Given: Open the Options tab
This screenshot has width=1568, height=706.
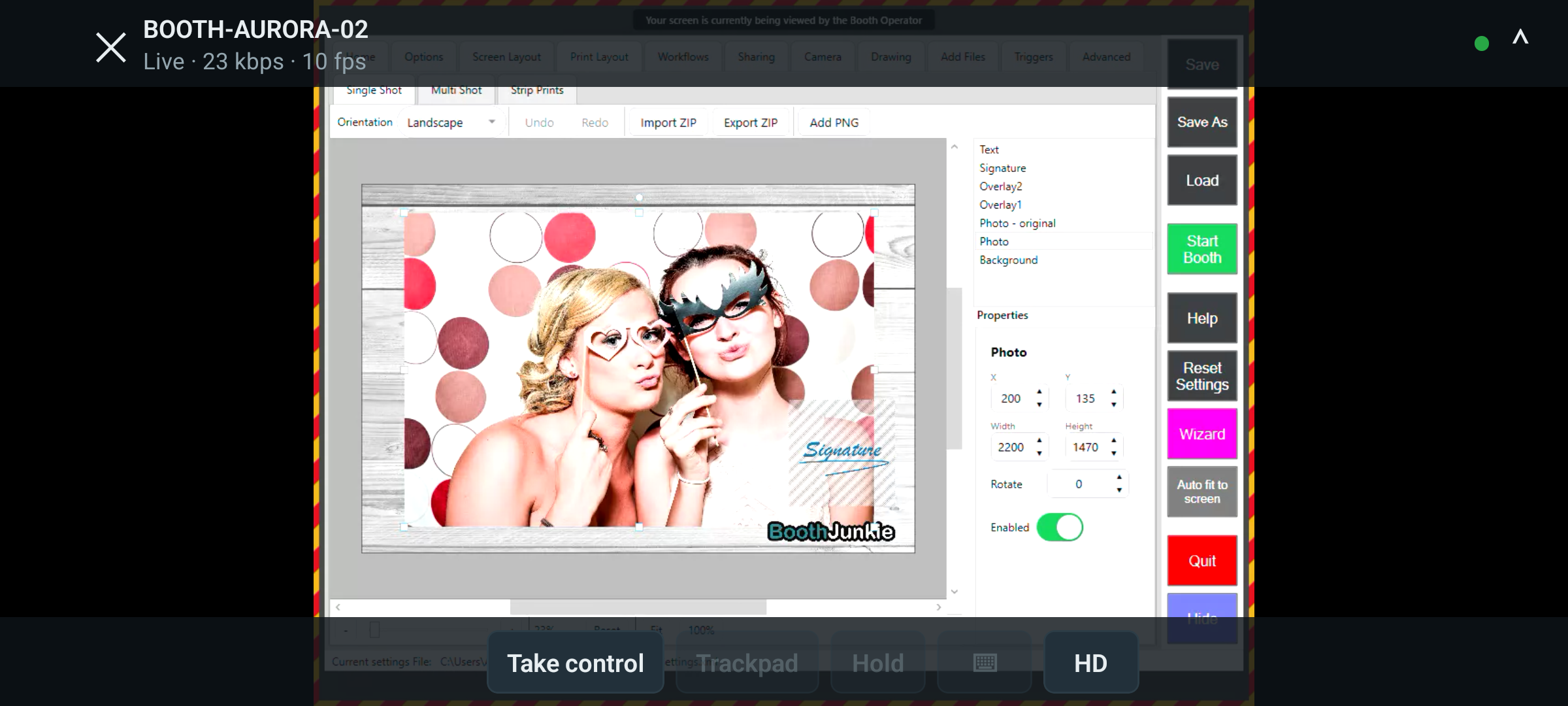Looking at the screenshot, I should coord(423,57).
